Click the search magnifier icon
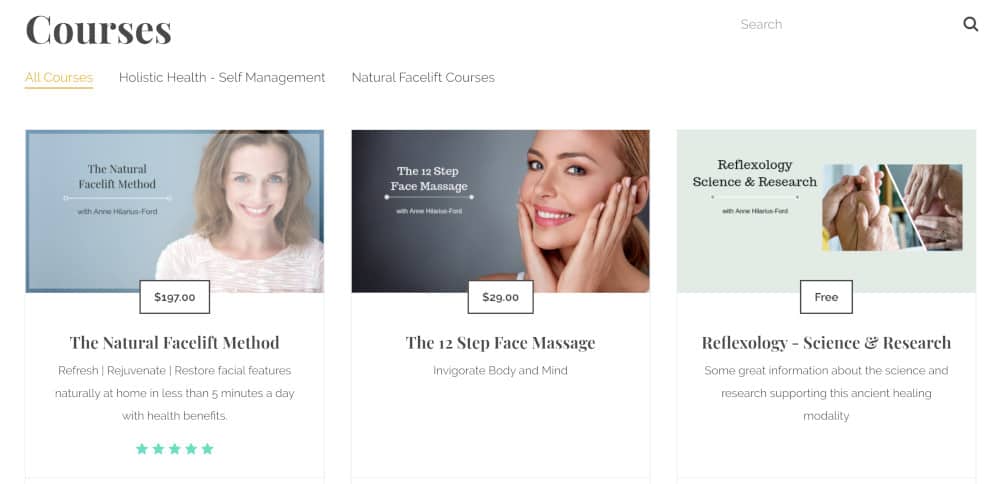The width and height of the screenshot is (1000, 484). point(971,24)
